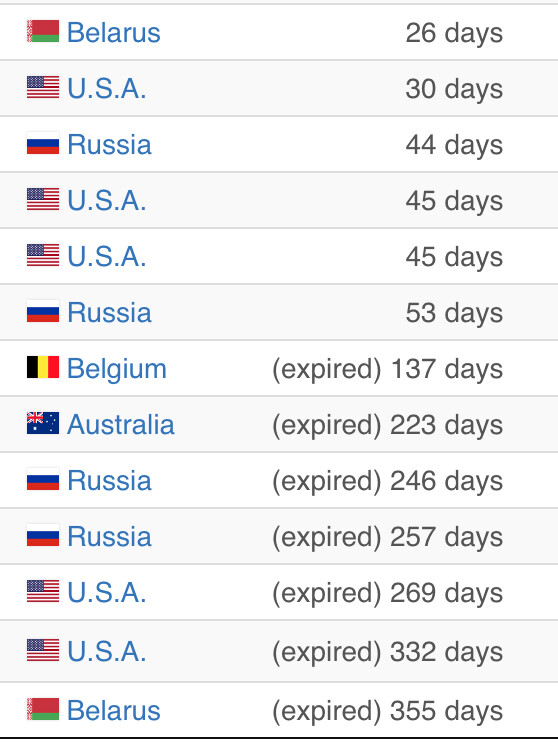
Task: Click the U.S.A. flag beside 30 days
Action: click(x=43, y=87)
